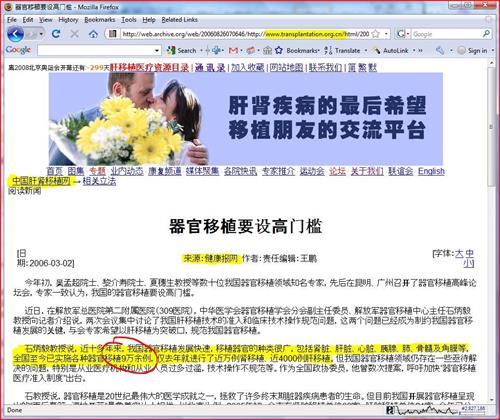The image size is (500, 420).
Task: Click the blue Back arrow button
Action: (15, 34)
